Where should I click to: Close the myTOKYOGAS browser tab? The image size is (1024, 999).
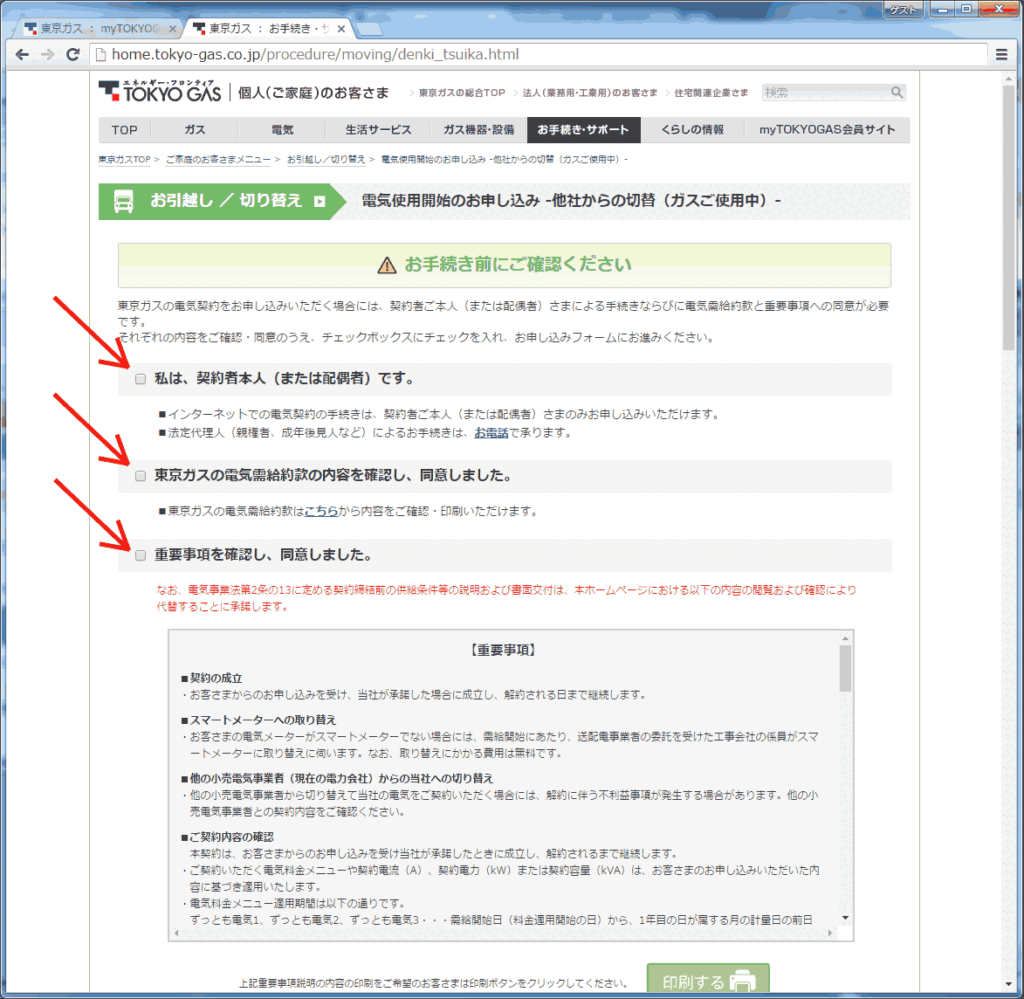172,29
